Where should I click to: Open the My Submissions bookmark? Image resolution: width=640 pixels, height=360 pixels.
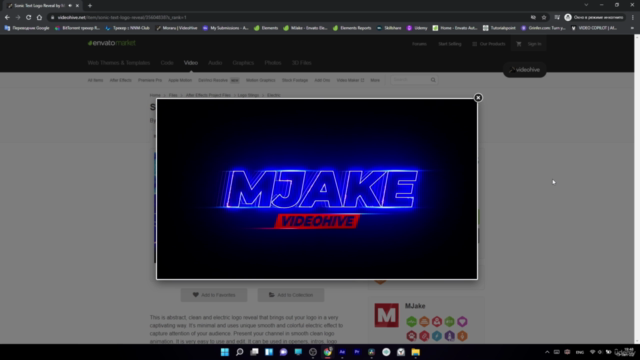click(x=226, y=28)
